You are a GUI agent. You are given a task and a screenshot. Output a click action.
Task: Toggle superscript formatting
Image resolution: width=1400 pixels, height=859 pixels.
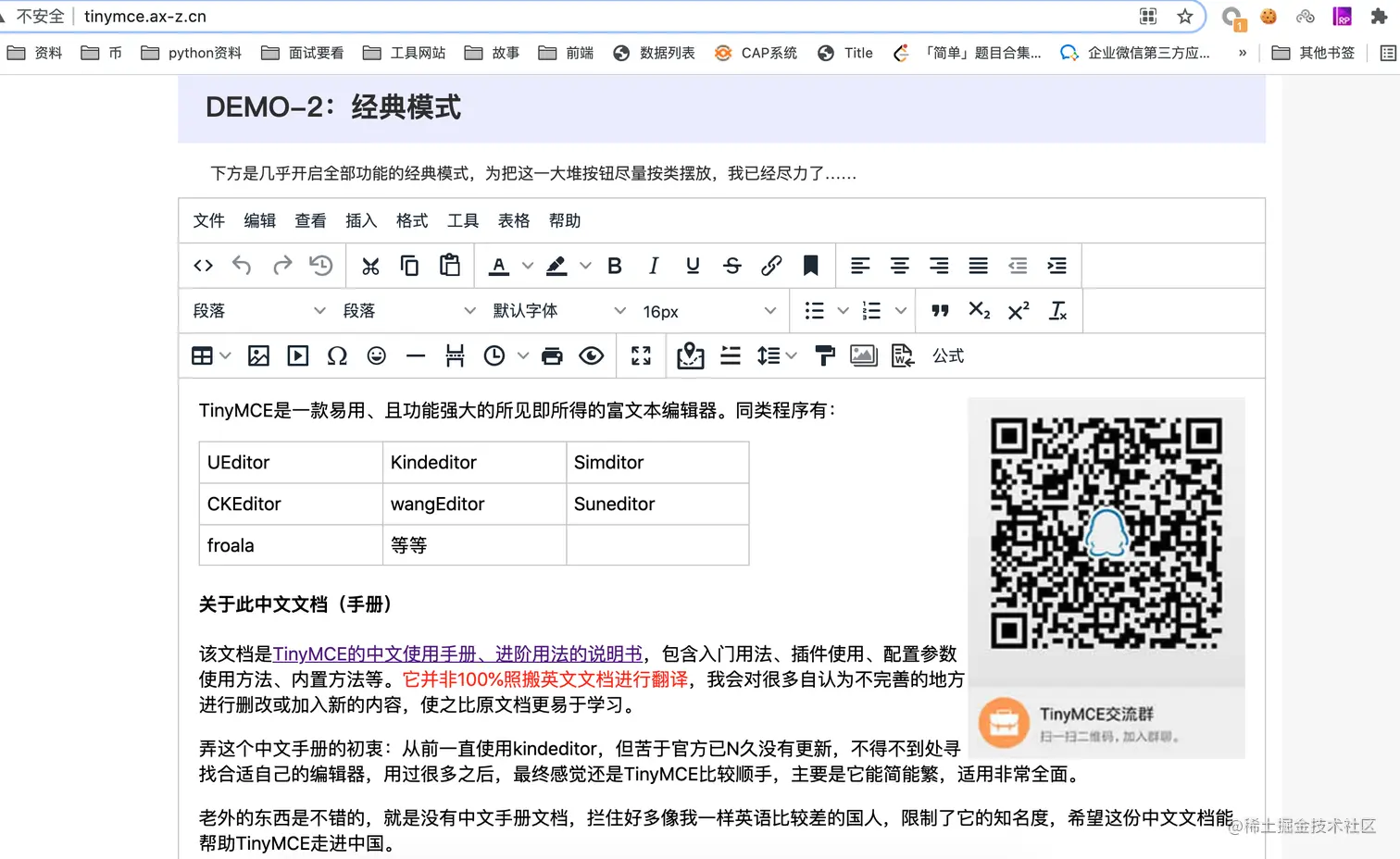[1019, 311]
